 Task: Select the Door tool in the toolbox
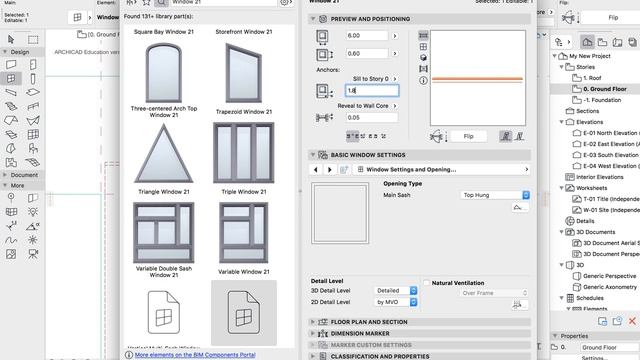(33, 64)
